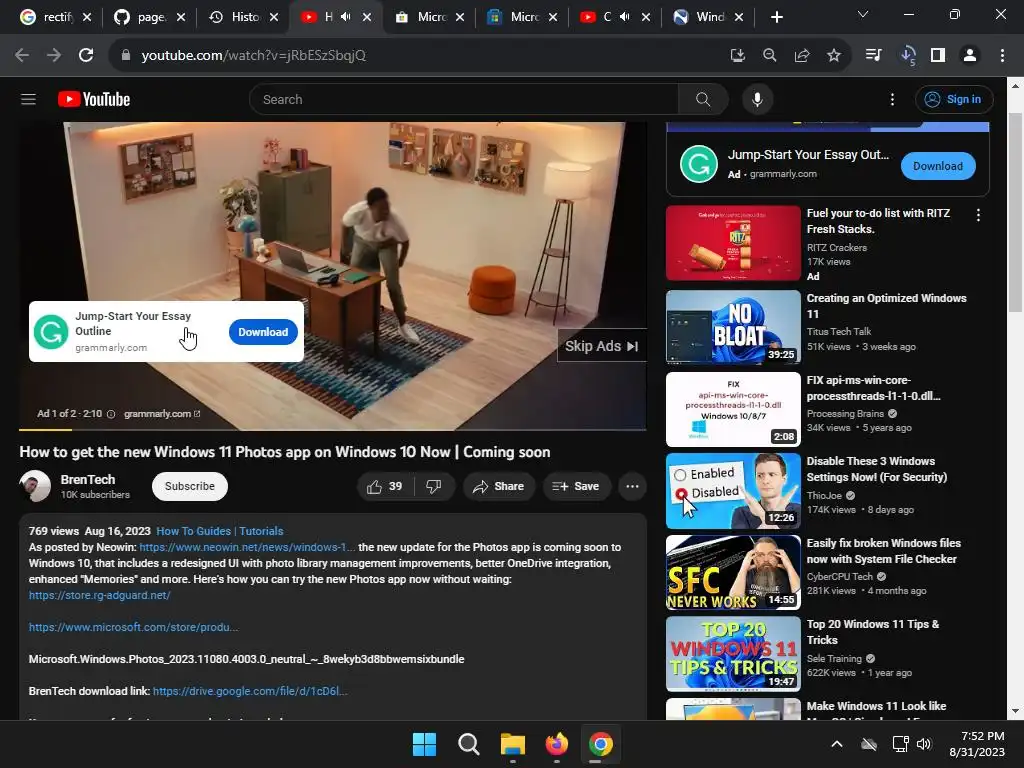
Task: Open grammarly.com link in ad bar
Action: click(x=162, y=414)
